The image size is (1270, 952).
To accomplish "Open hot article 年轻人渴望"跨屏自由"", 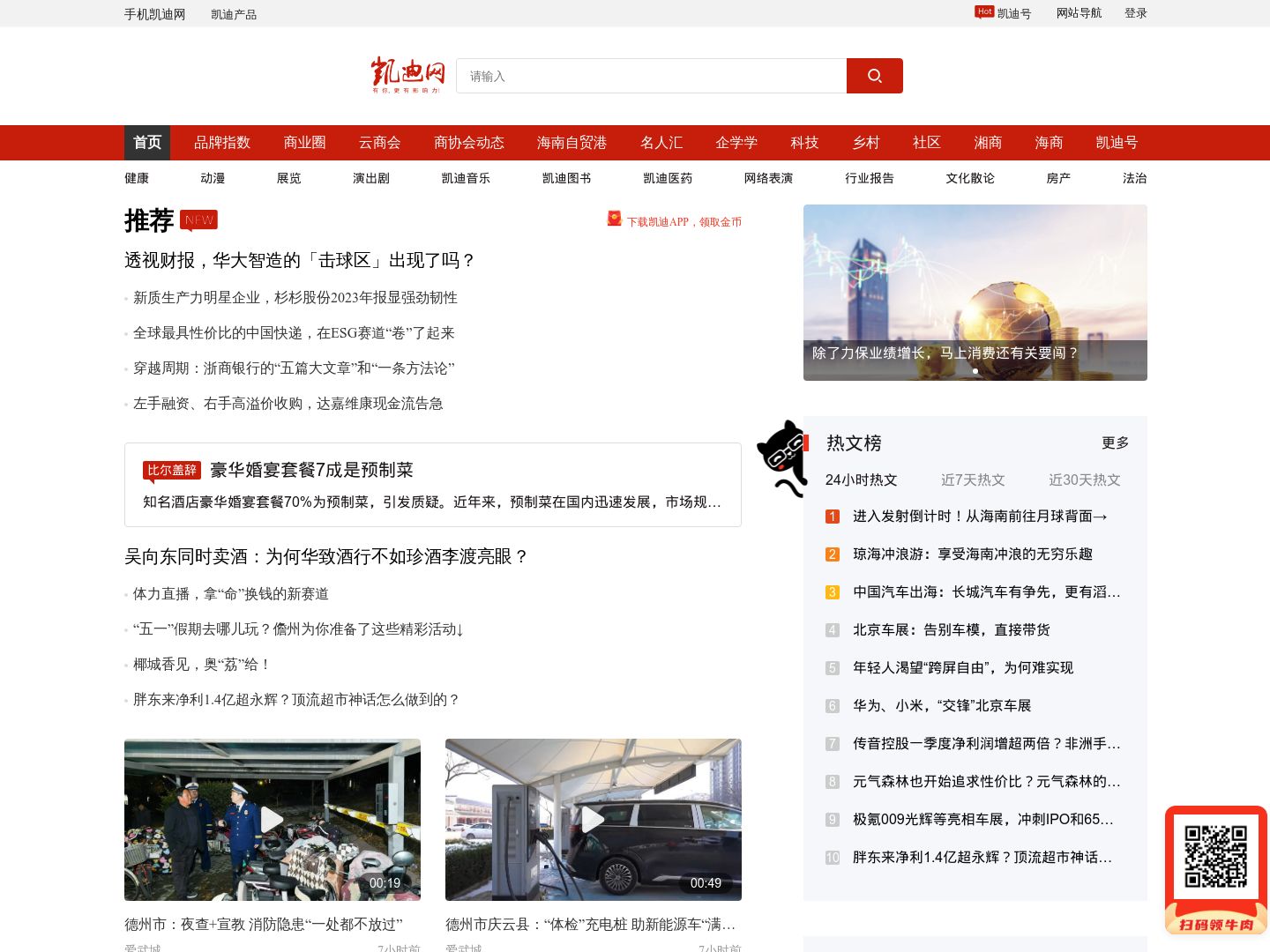I will click(963, 668).
